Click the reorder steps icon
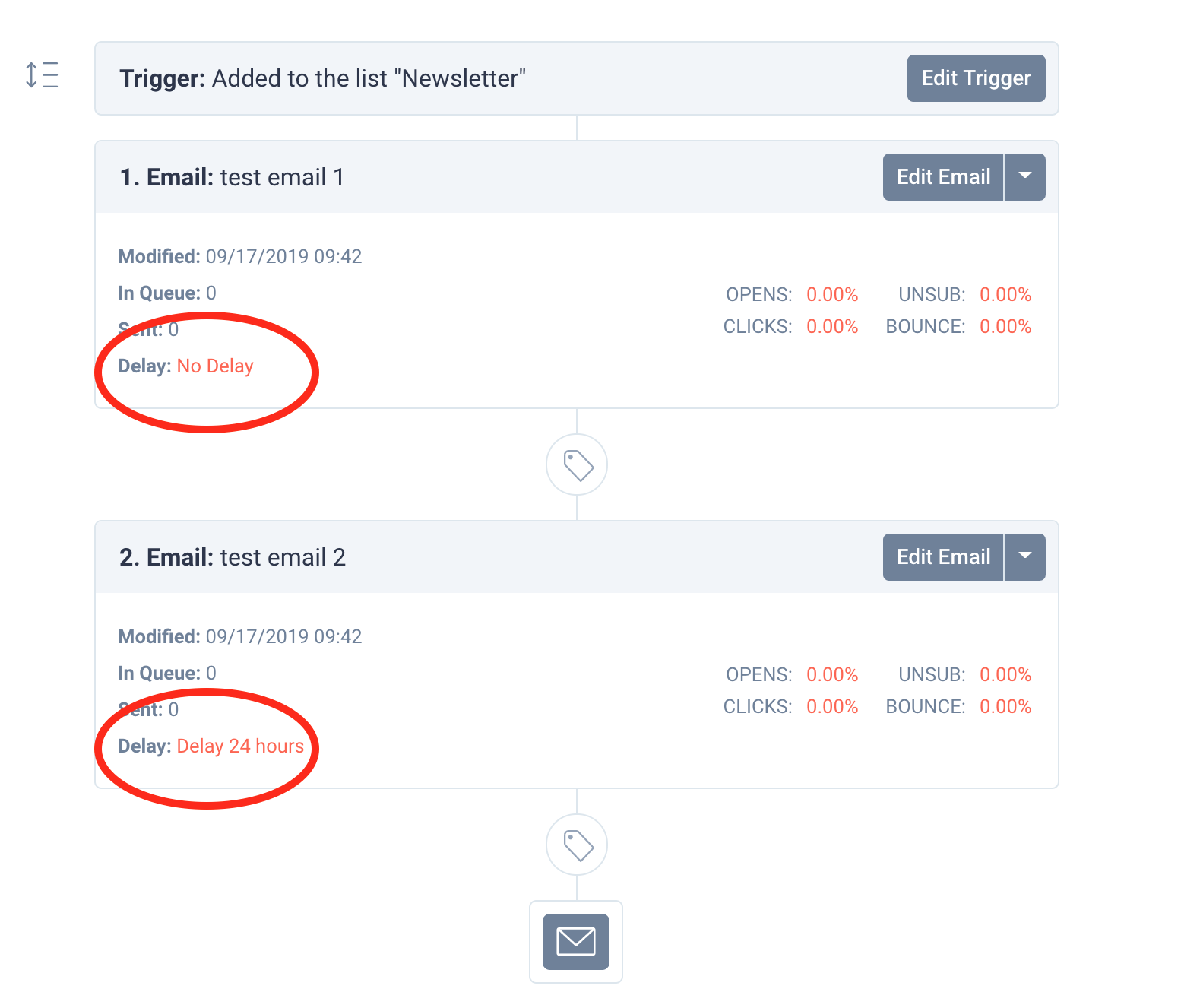Image resolution: width=1181 pixels, height=1008 pixels. pos(42,75)
